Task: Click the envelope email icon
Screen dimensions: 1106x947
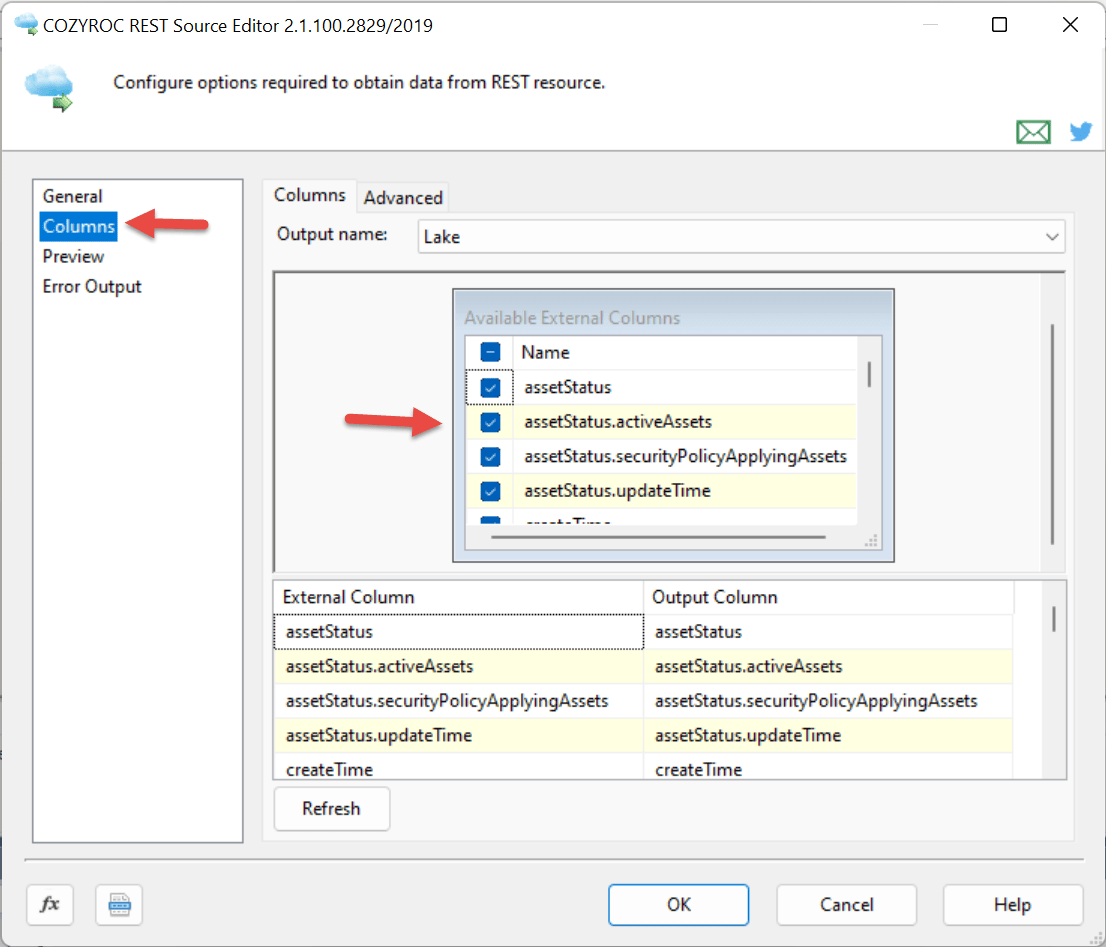Action: (x=1033, y=132)
